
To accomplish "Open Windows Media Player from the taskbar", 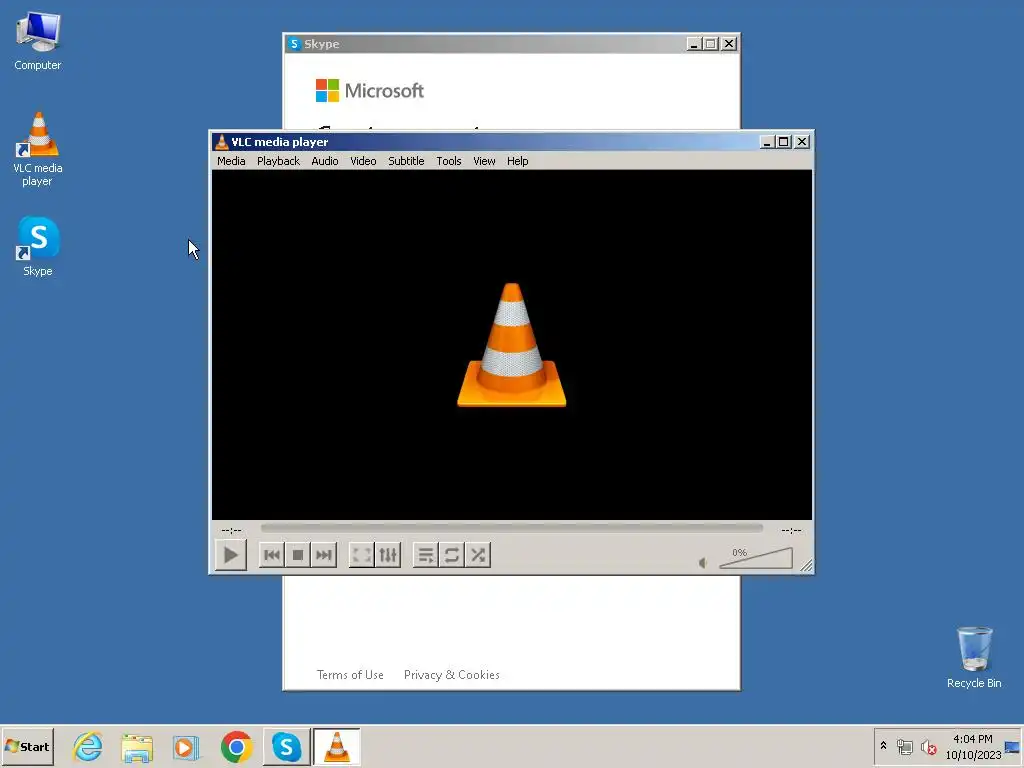I will [186, 746].
